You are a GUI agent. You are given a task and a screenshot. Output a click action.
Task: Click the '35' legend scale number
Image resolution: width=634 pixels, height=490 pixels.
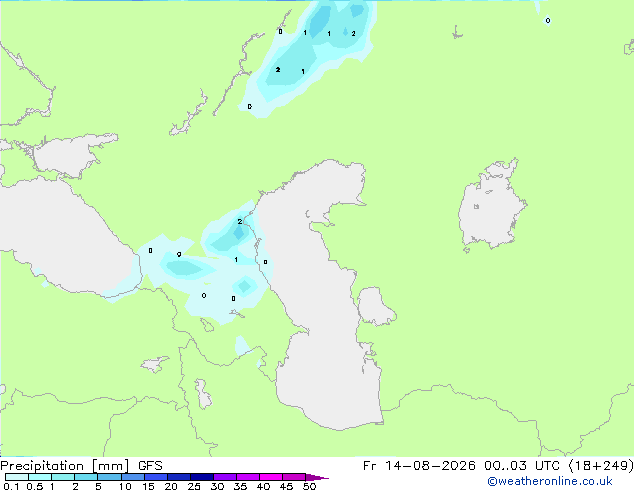click(x=240, y=486)
